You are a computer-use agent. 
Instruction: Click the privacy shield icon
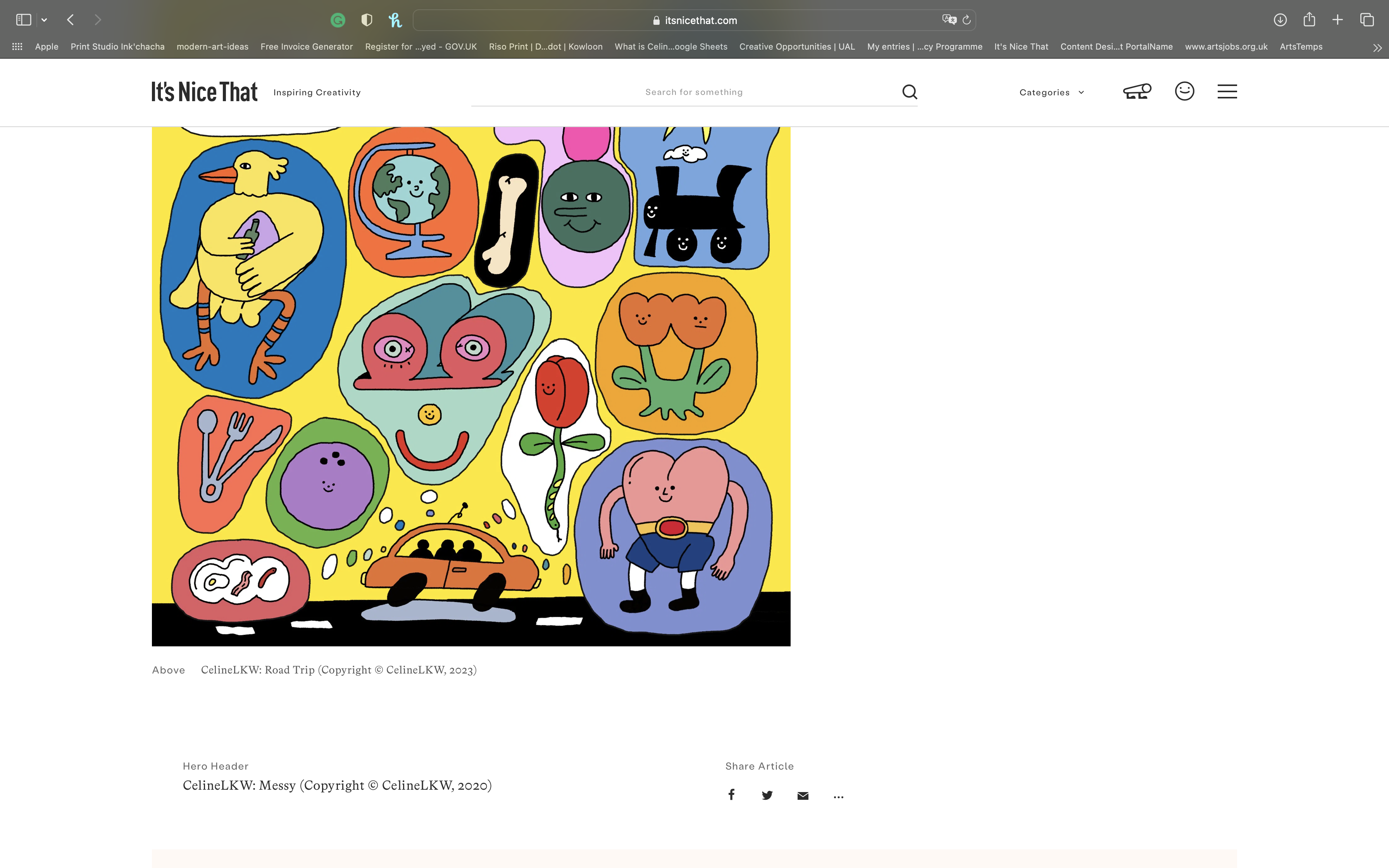click(367, 20)
